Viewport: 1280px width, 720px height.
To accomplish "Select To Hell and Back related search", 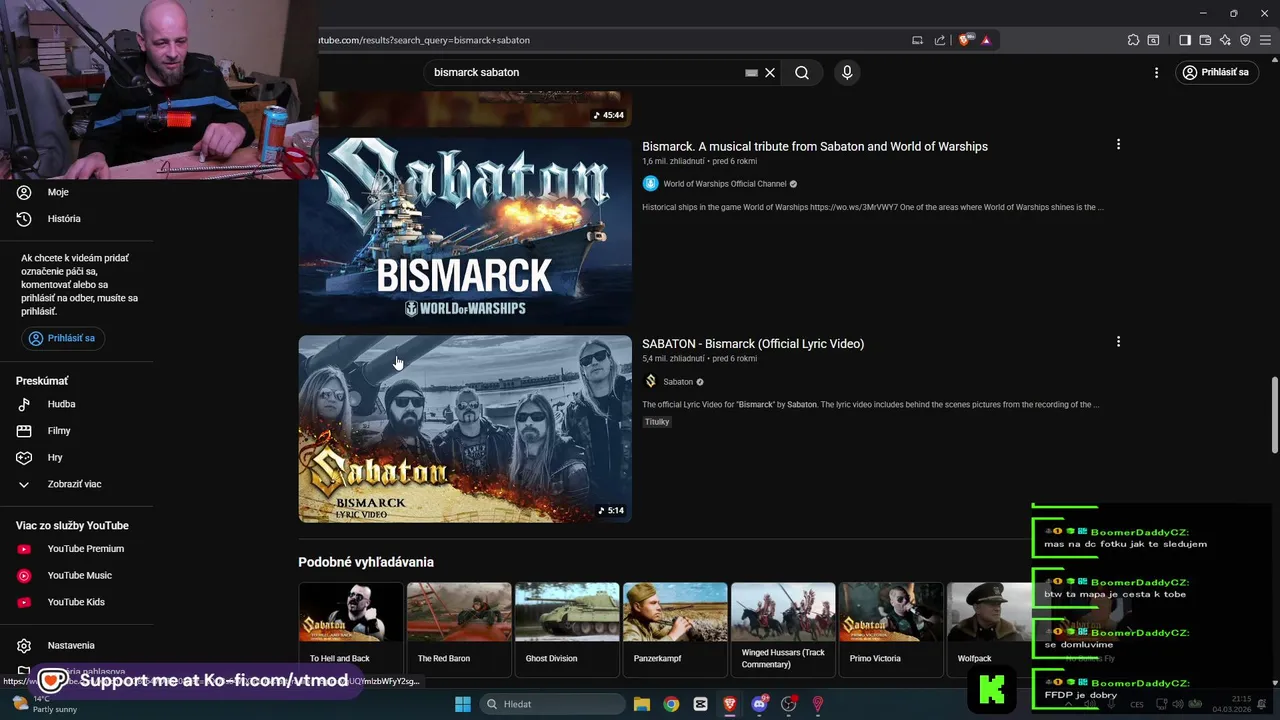I will pos(351,629).
